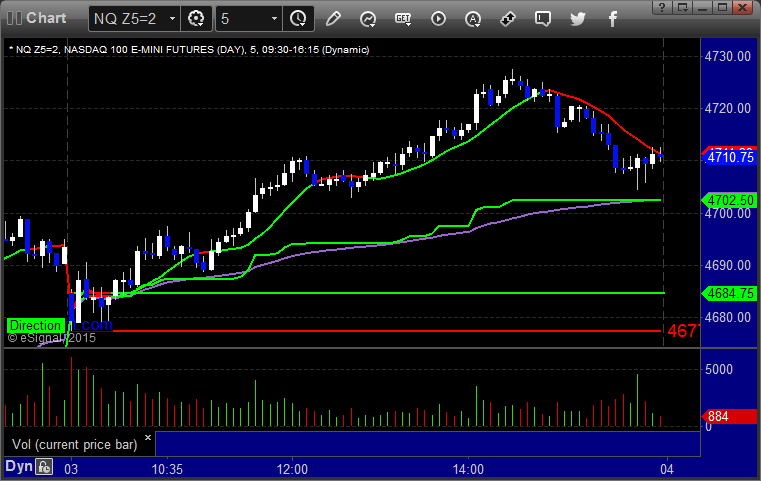The height and width of the screenshot is (481, 761).
Task: Click the Dyn scaling label
Action: 19,466
